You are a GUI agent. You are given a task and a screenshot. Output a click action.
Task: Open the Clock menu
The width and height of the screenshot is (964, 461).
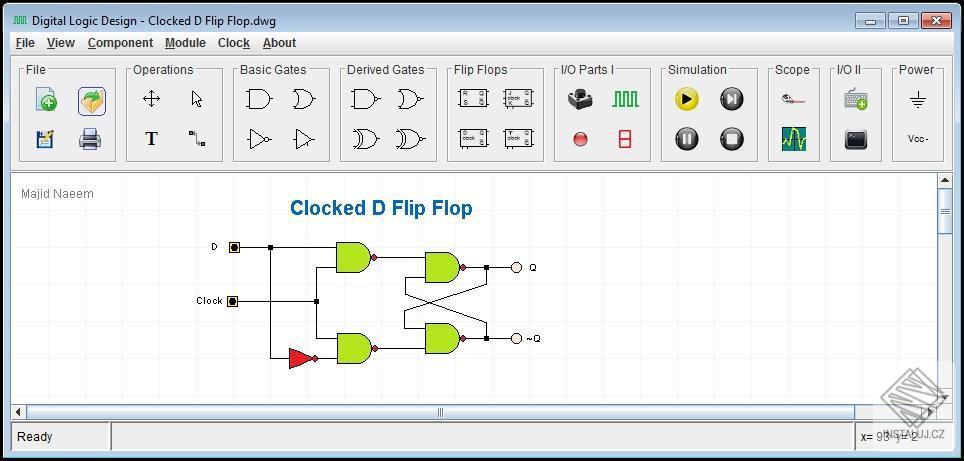pos(234,43)
